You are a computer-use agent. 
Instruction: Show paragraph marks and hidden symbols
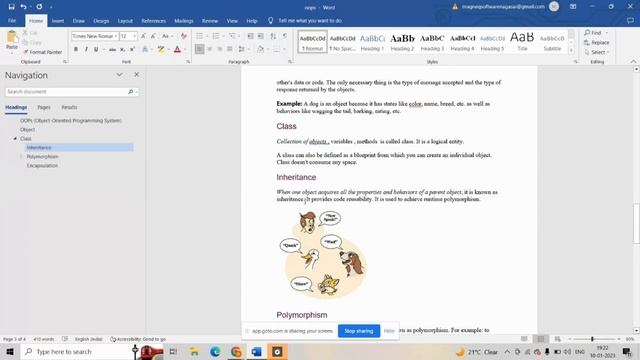(x=285, y=36)
